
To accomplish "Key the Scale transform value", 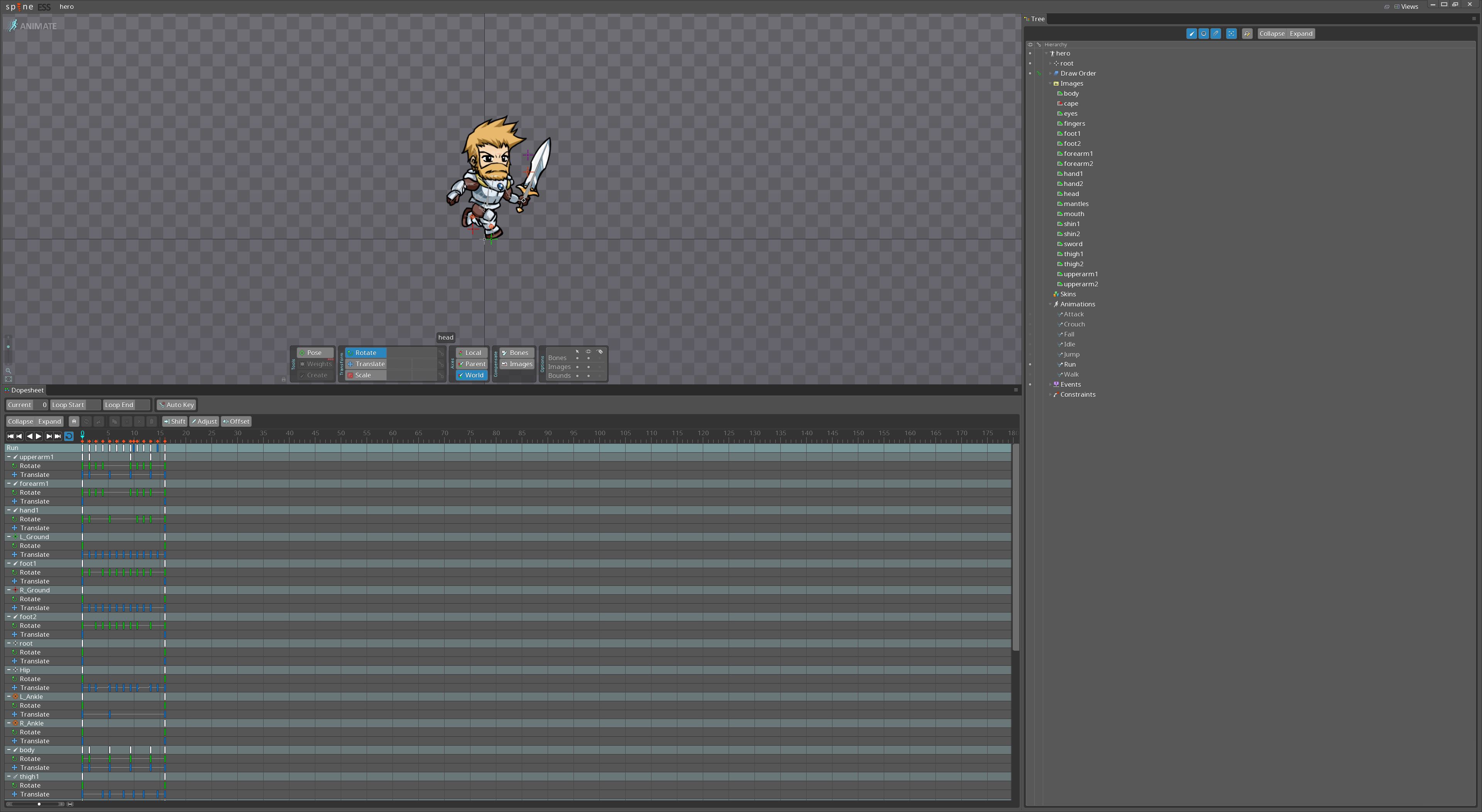I will pos(441,375).
